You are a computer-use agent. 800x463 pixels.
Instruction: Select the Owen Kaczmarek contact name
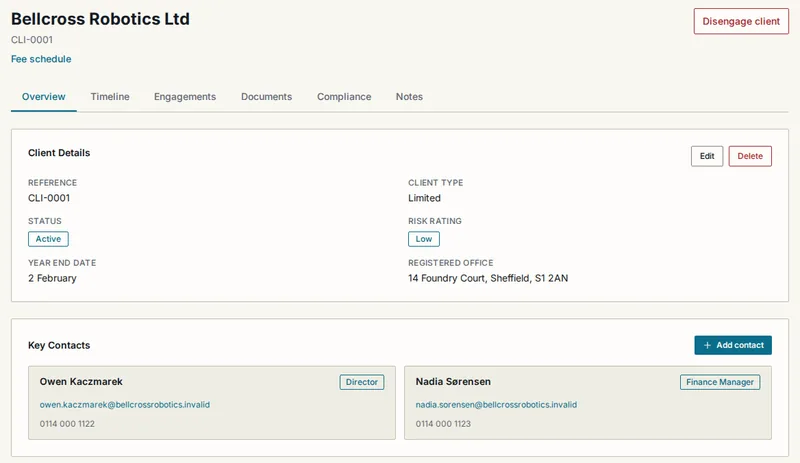pos(81,381)
